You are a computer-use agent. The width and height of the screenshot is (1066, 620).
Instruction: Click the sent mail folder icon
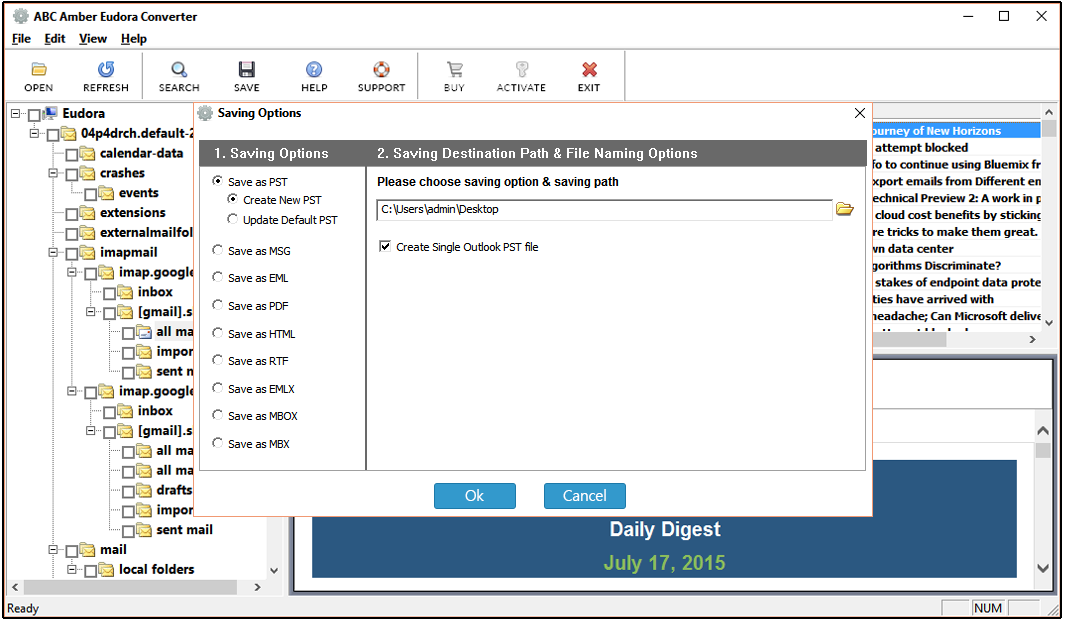point(144,530)
